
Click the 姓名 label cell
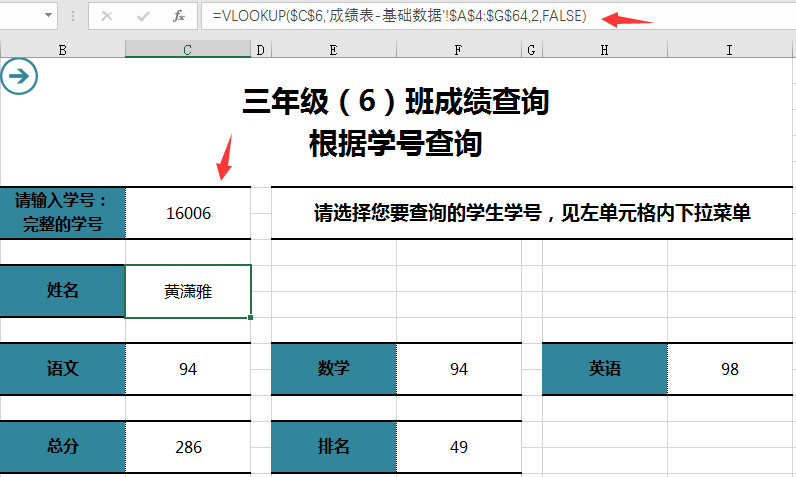(62, 291)
